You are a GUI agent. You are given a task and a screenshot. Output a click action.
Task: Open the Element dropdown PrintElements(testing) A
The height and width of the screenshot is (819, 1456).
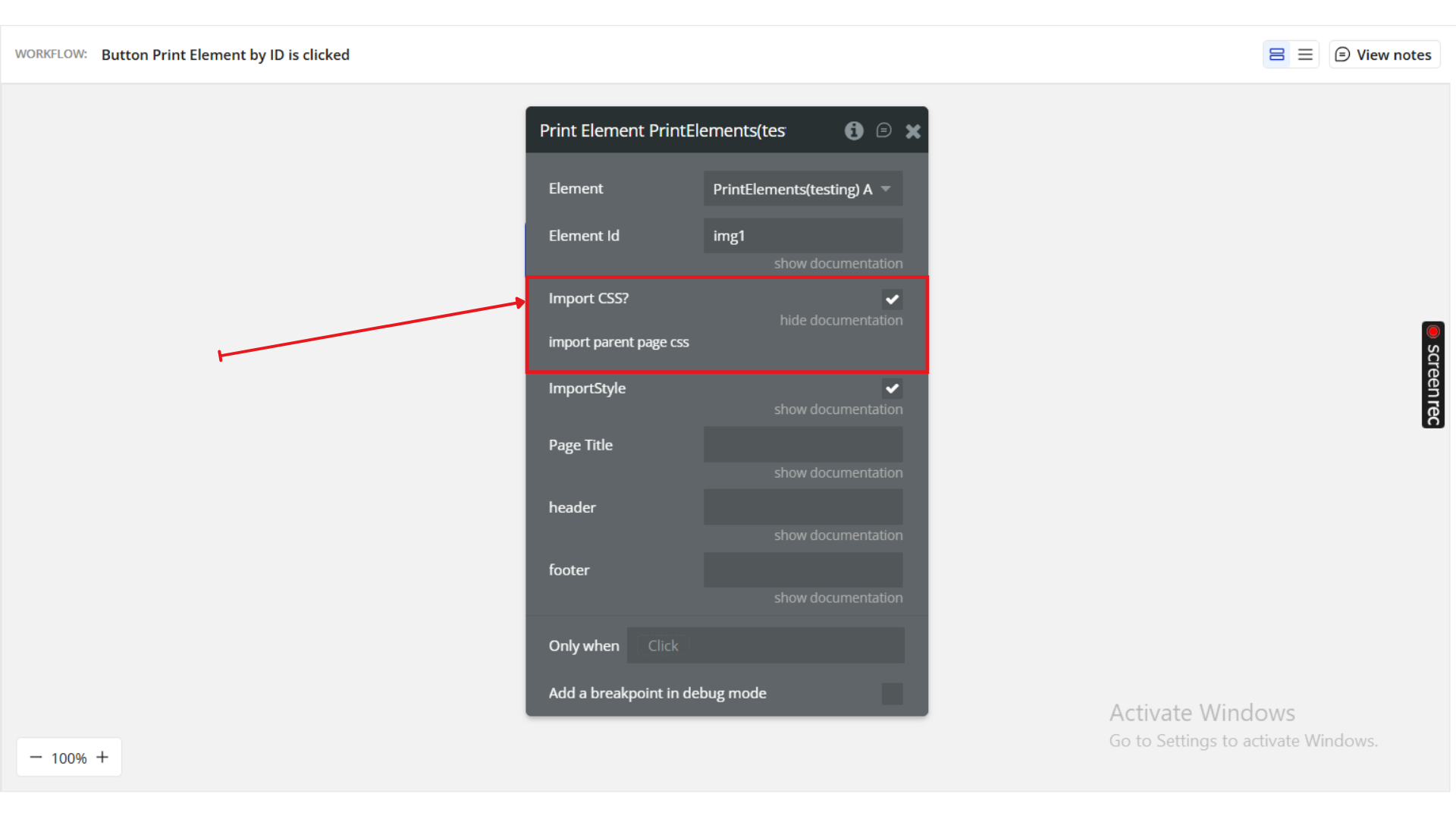point(802,189)
